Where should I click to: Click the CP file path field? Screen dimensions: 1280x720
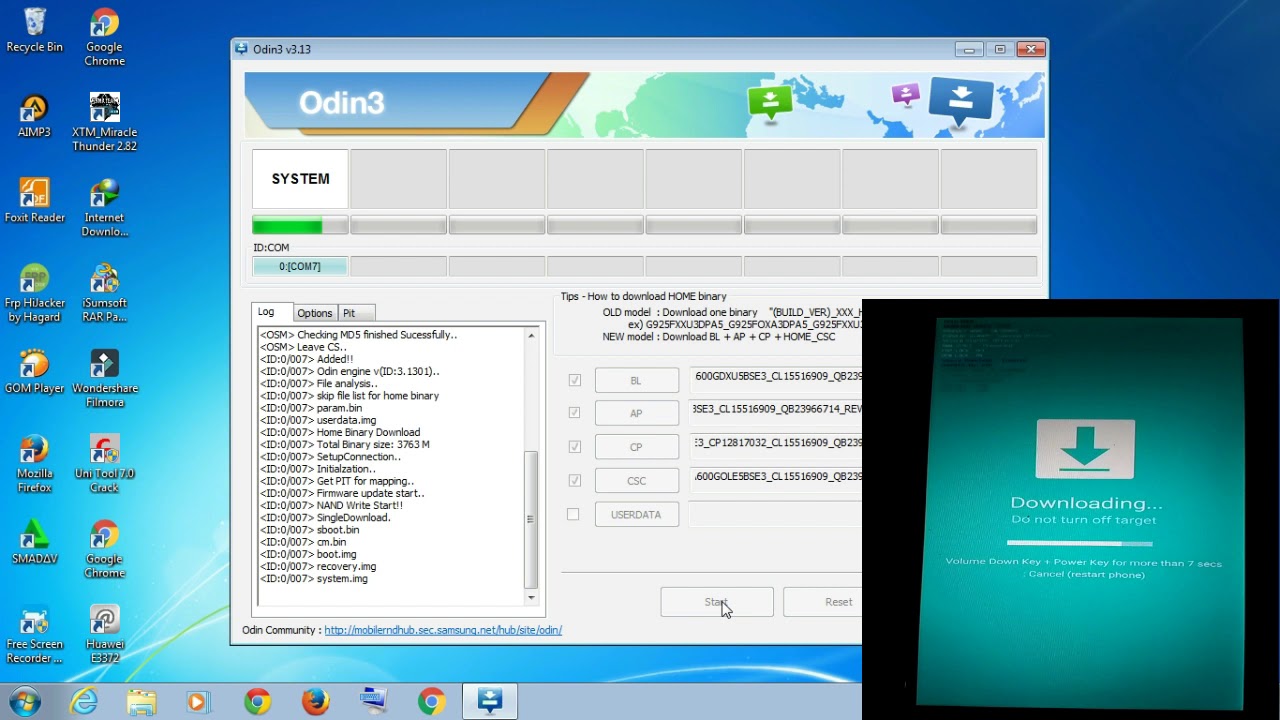click(775, 444)
